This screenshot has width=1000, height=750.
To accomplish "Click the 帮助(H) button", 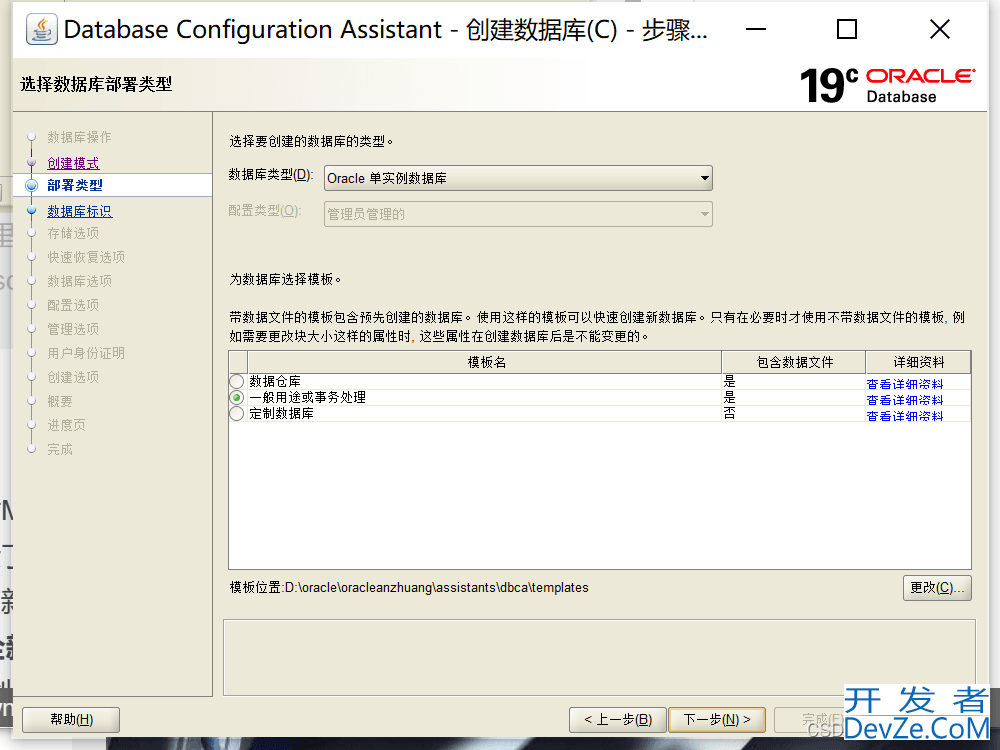I will [x=71, y=719].
